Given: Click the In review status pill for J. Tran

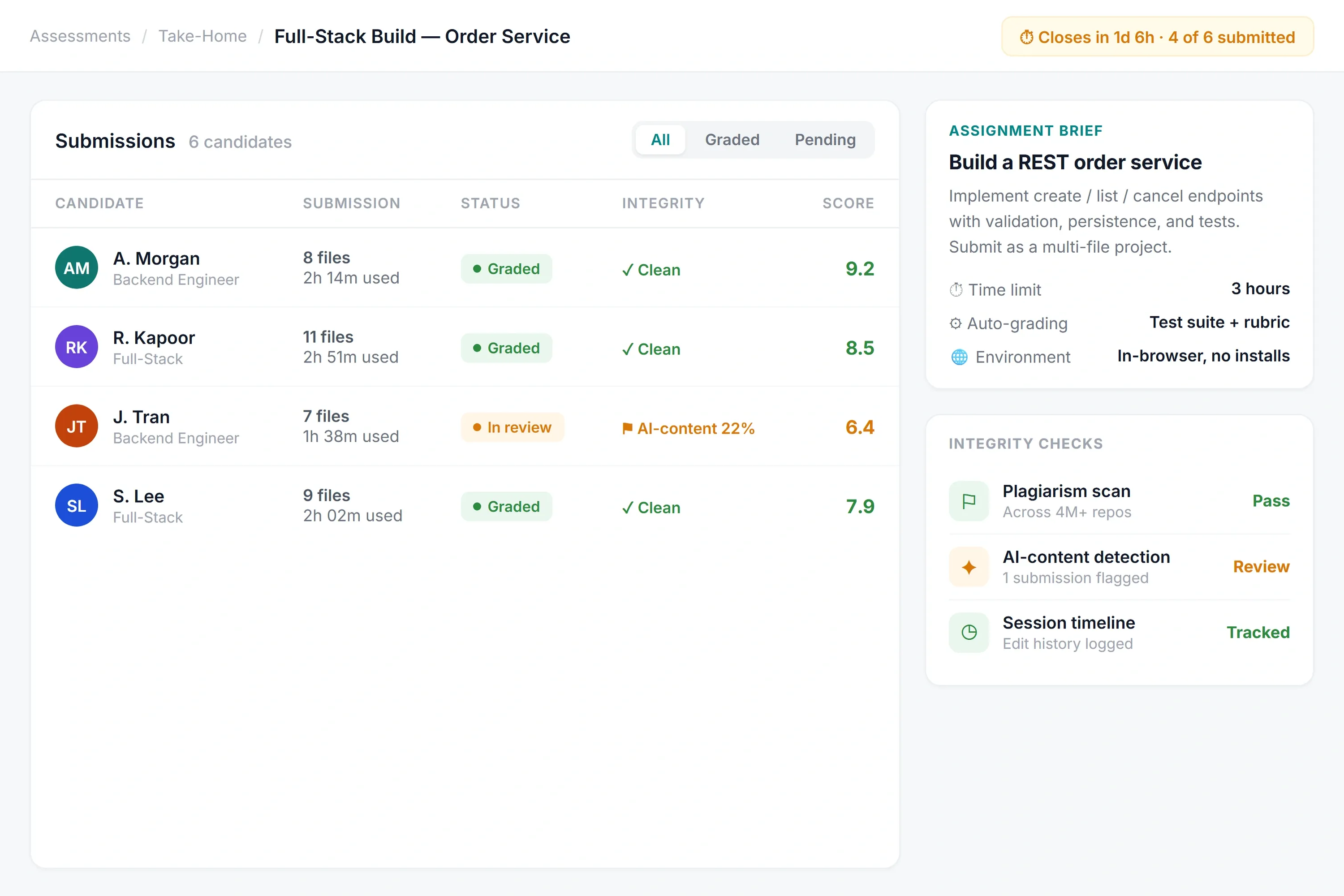Looking at the screenshot, I should click(x=512, y=427).
